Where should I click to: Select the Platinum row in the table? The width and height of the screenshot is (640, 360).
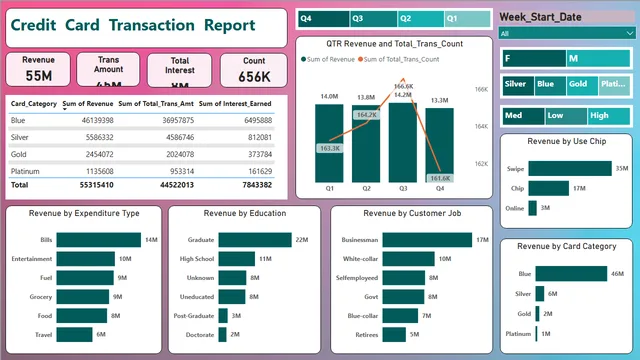click(141, 171)
